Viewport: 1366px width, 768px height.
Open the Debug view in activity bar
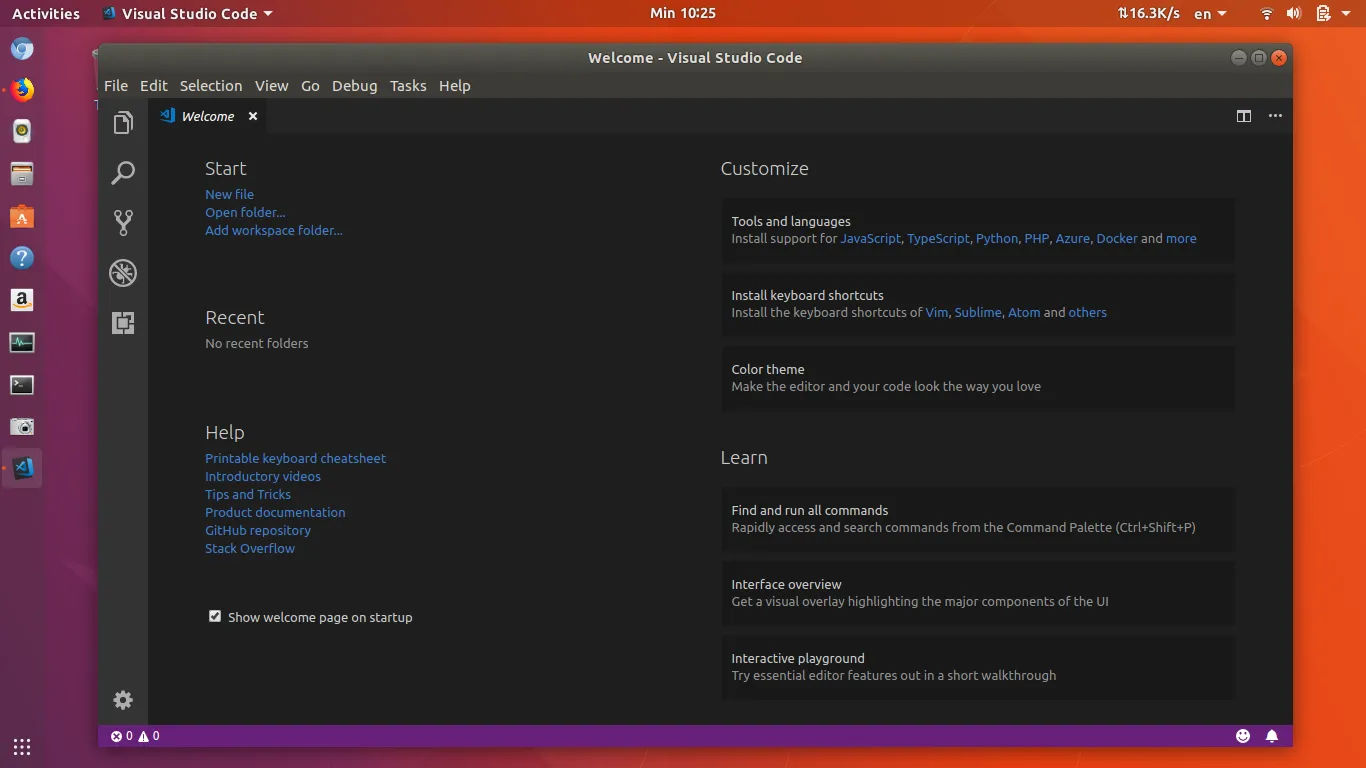tap(123, 273)
